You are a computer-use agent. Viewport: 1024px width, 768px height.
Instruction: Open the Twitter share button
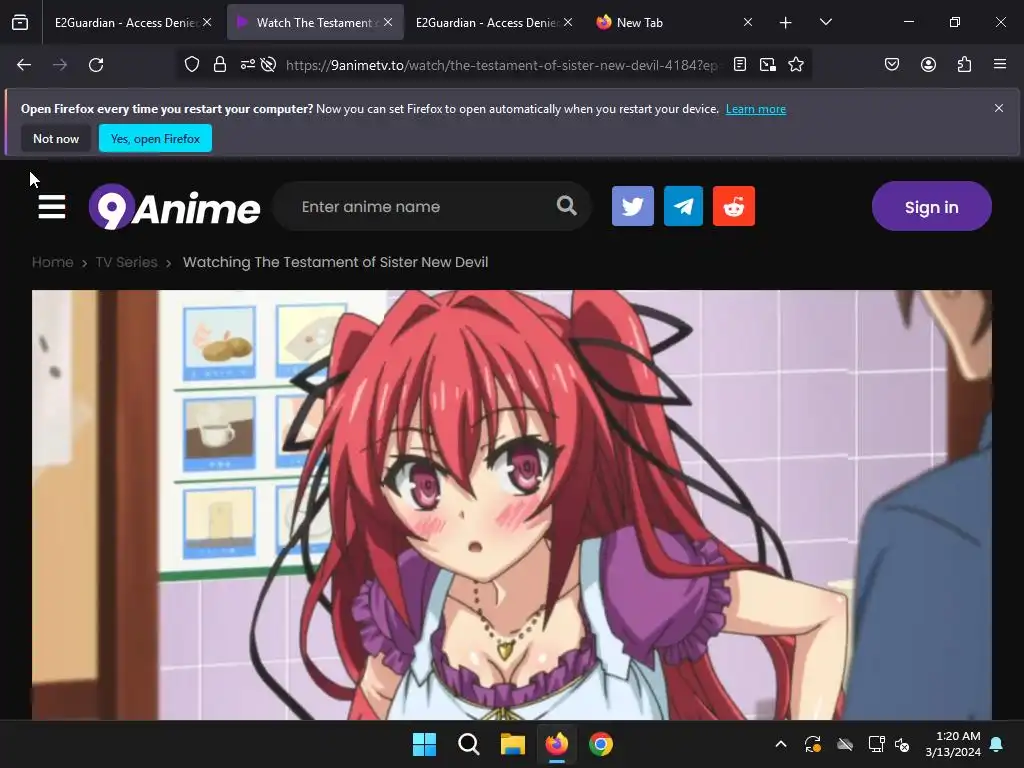click(632, 206)
